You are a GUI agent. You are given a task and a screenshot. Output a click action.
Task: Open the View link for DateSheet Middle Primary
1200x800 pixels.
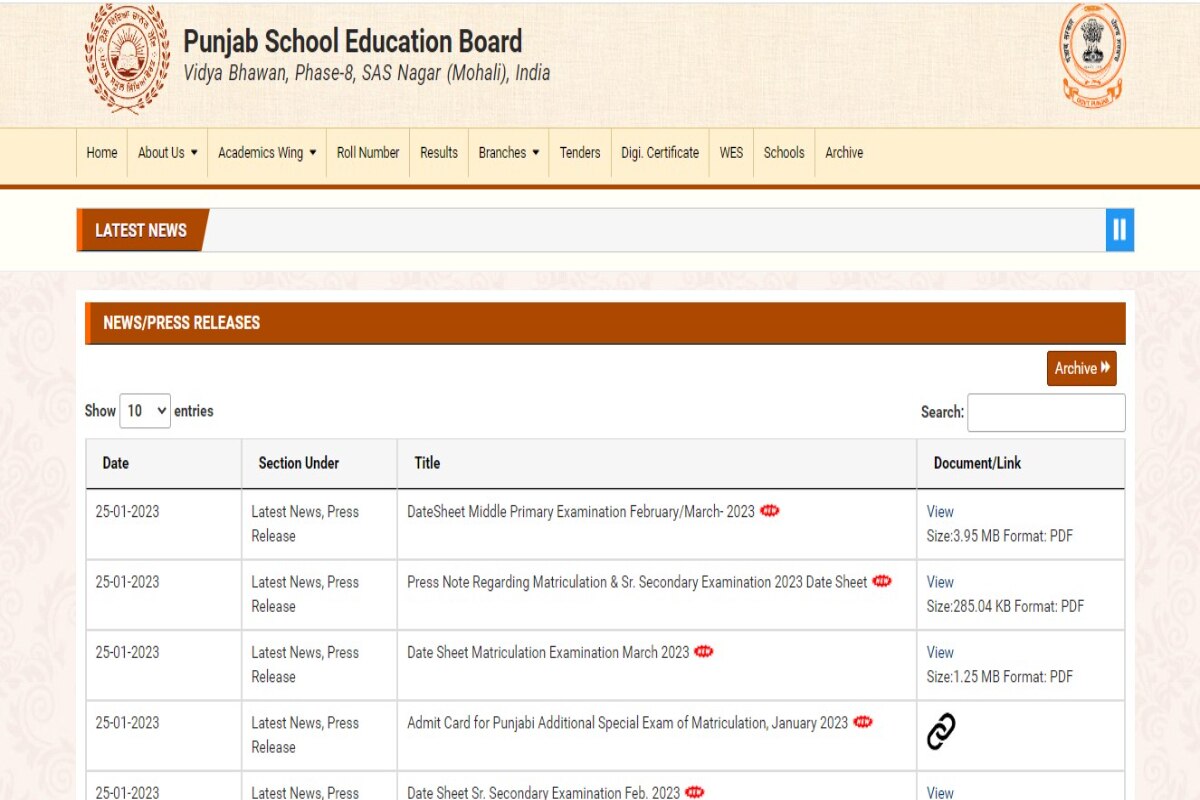point(939,511)
